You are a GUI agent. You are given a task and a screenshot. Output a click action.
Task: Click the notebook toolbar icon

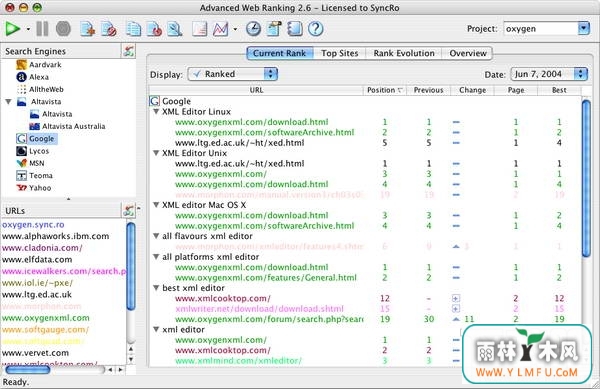(x=295, y=29)
